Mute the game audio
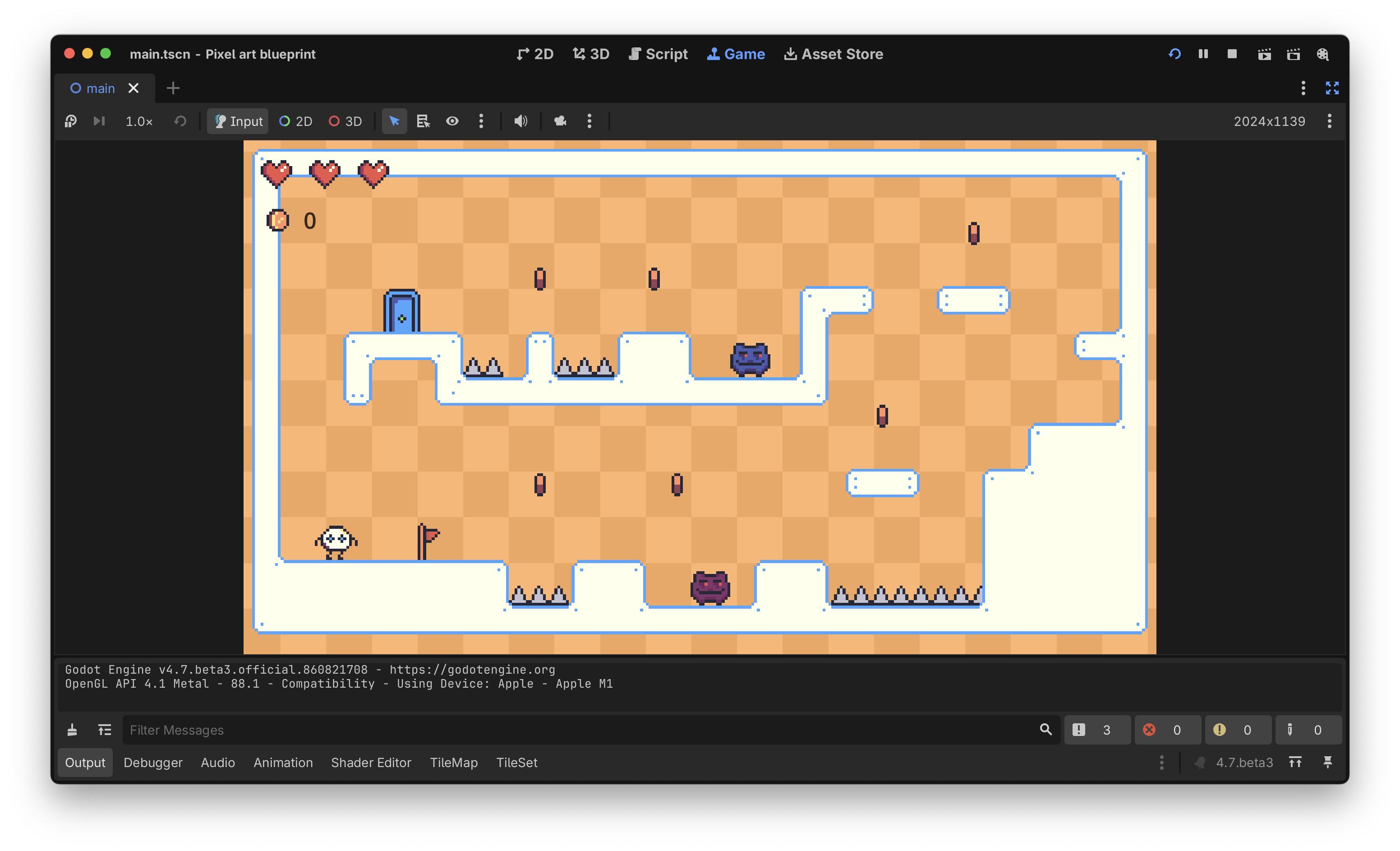This screenshot has height=851, width=1400. click(x=520, y=121)
